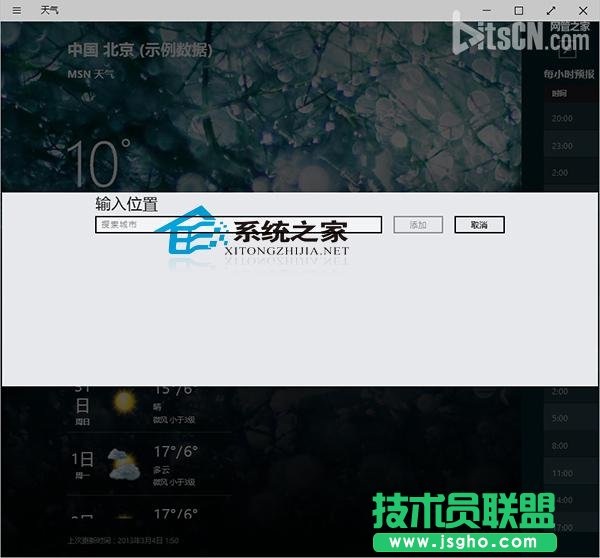Maximize the weather window
This screenshot has width=600, height=558.
click(519, 10)
